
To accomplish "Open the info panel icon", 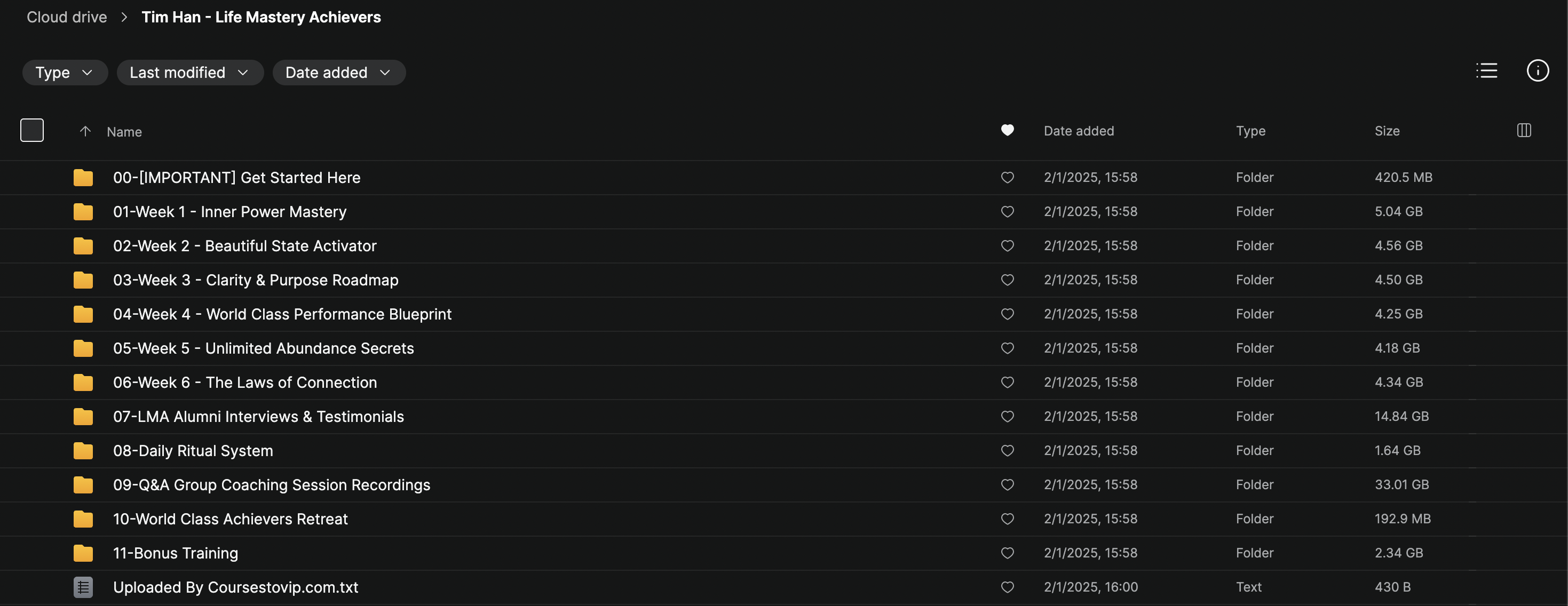I will point(1537,70).
